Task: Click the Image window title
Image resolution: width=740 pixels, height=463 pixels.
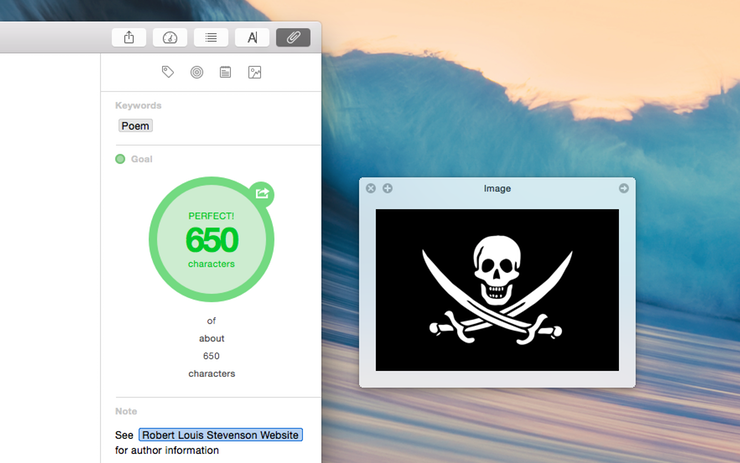Action: point(497,188)
